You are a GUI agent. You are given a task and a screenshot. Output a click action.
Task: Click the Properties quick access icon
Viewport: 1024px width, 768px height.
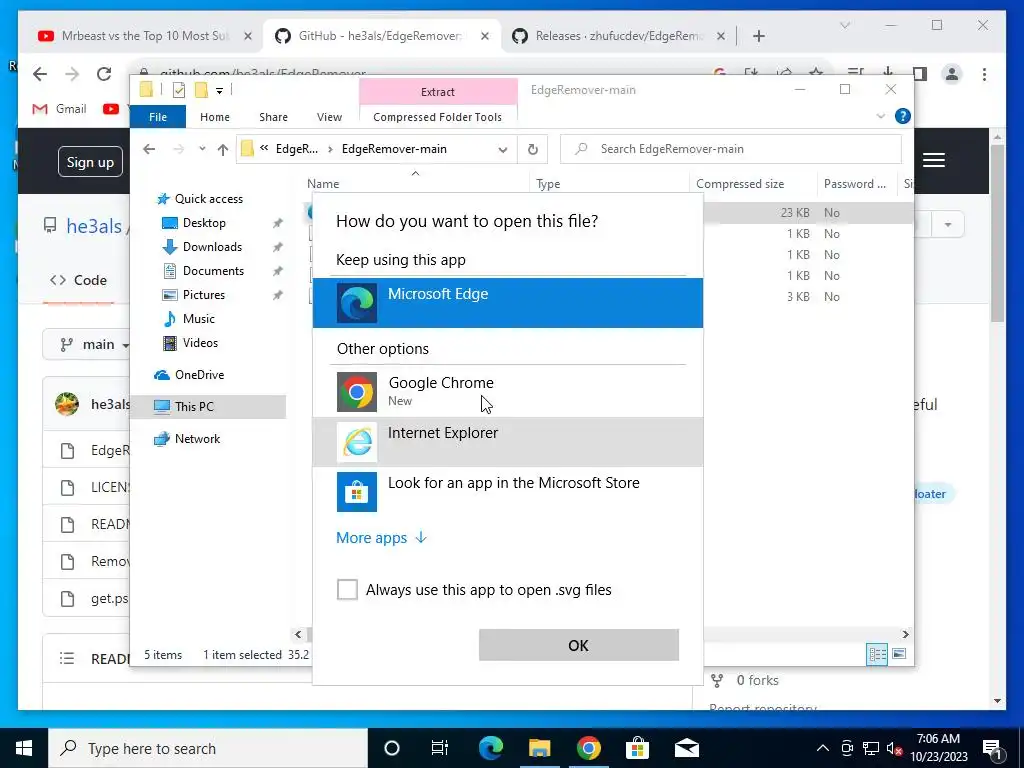point(179,90)
